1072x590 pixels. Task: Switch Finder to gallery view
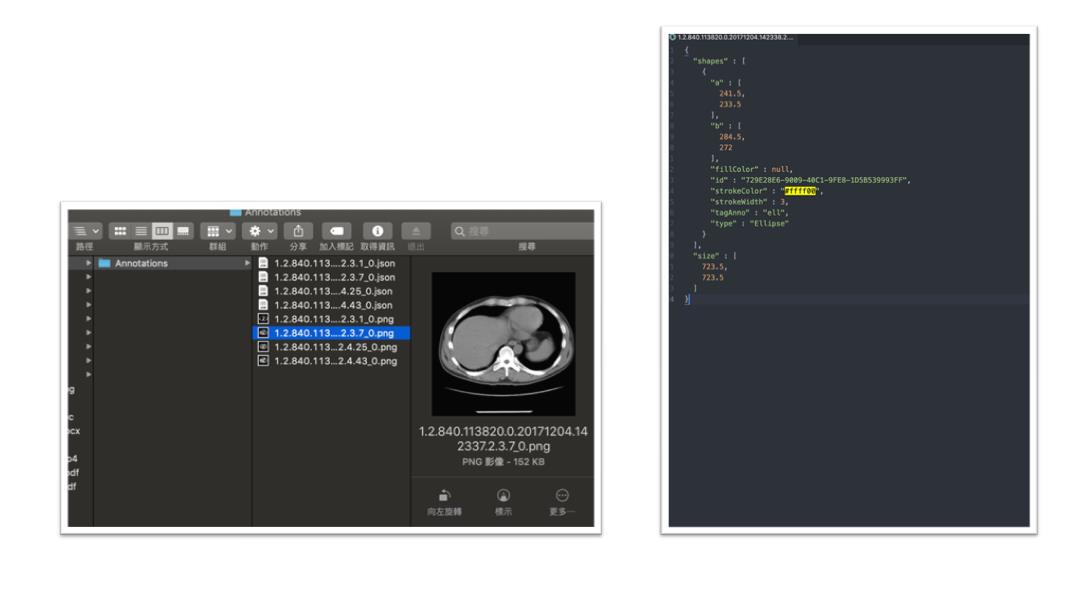point(183,231)
